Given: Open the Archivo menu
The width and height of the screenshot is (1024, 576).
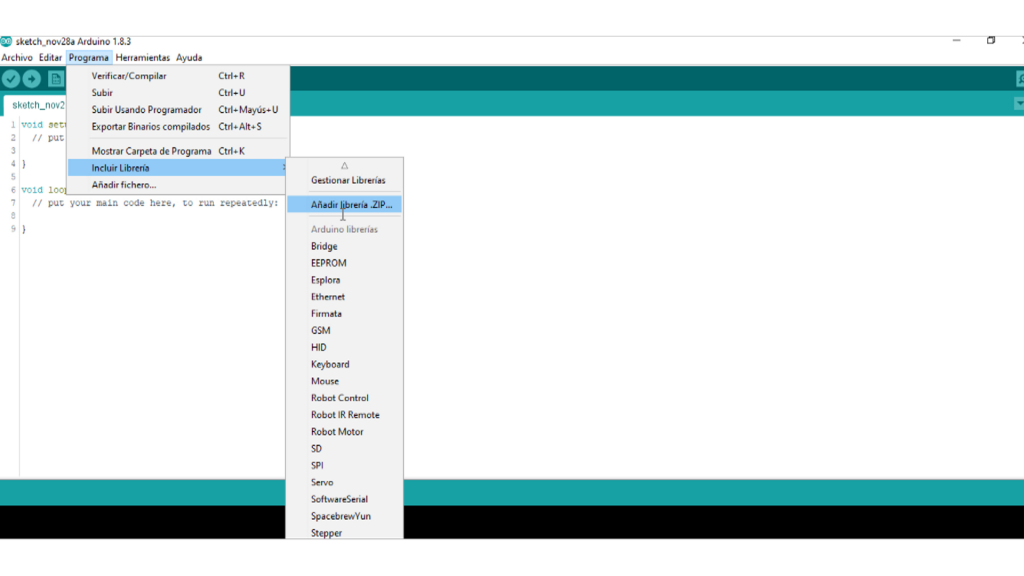Looking at the screenshot, I should coord(17,58).
